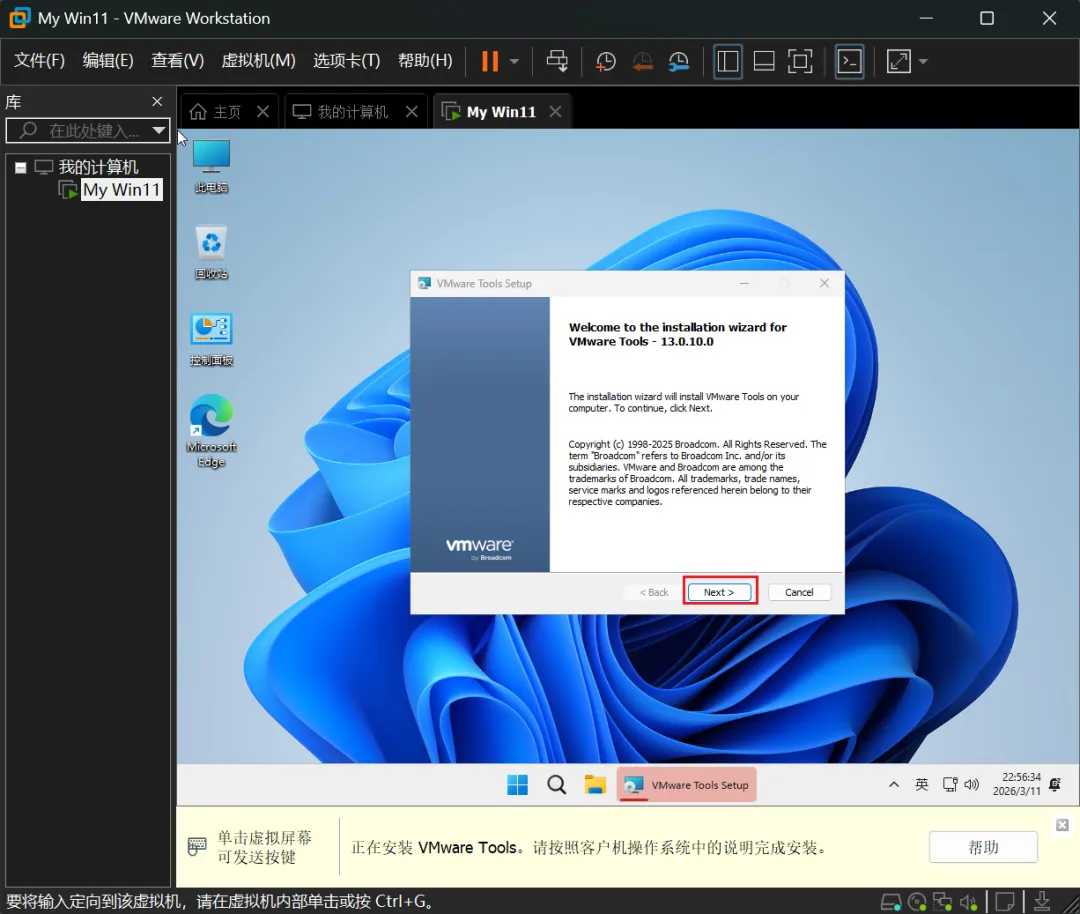Click the 英 input language indicator
Viewport: 1080px width, 914px height.
(x=922, y=785)
